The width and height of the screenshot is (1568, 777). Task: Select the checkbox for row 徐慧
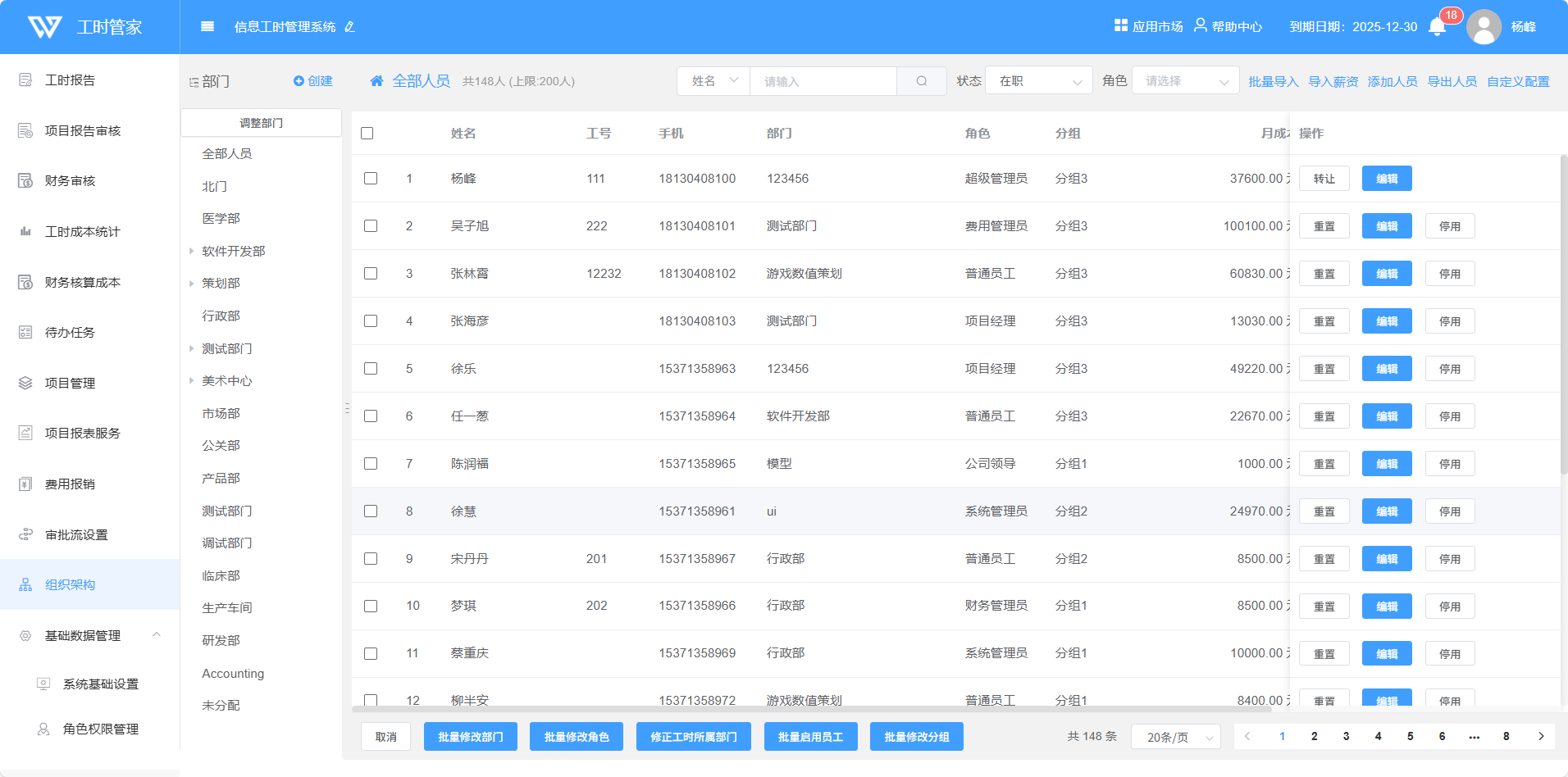tap(371, 511)
